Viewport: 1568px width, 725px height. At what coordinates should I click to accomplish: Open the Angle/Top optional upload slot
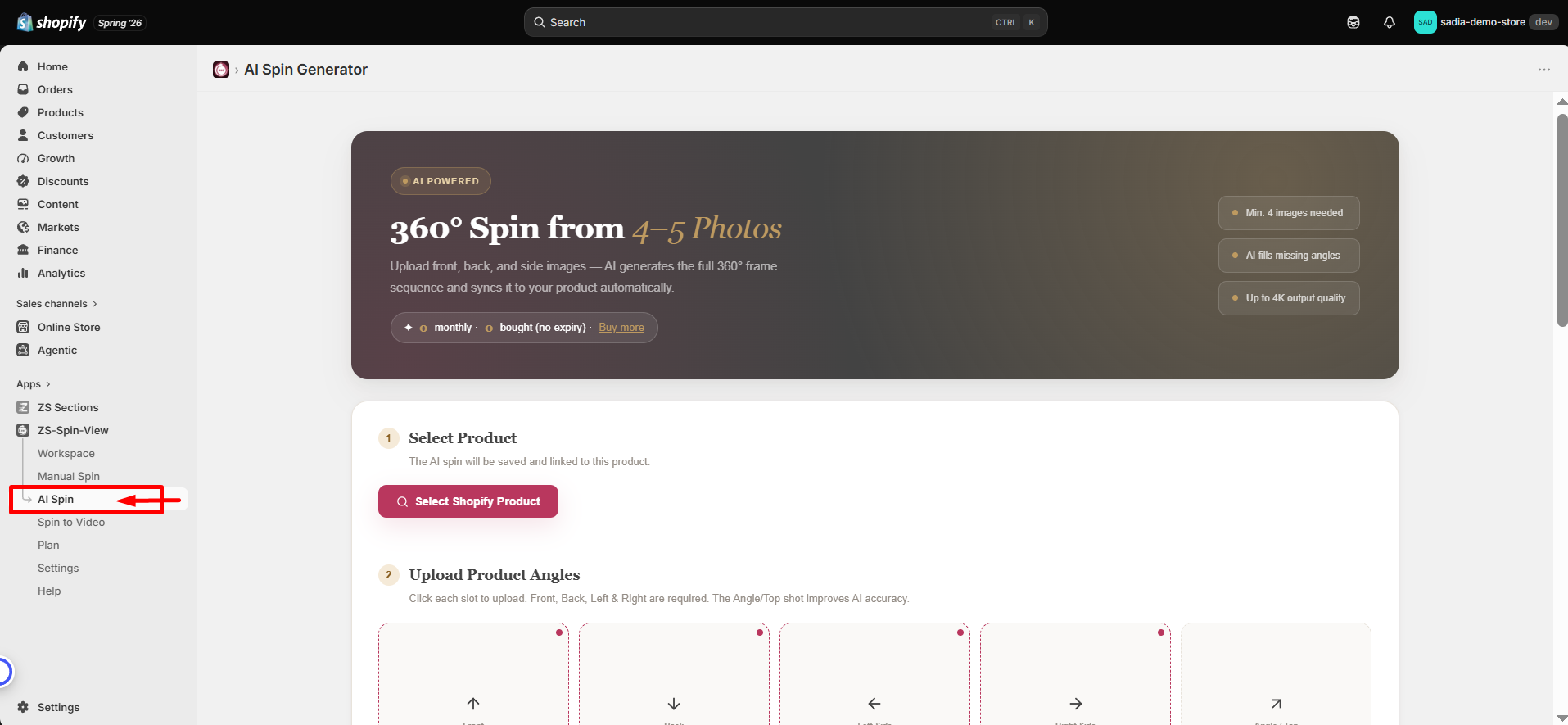[1276, 673]
